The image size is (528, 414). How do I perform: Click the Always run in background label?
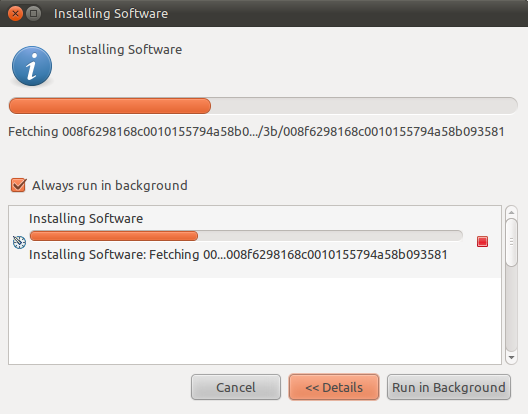coord(109,186)
